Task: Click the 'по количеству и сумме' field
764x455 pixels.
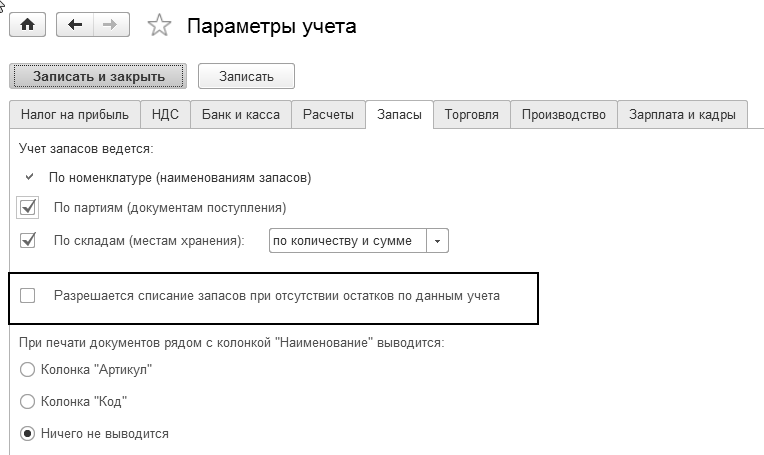Action: pyautogui.click(x=347, y=240)
